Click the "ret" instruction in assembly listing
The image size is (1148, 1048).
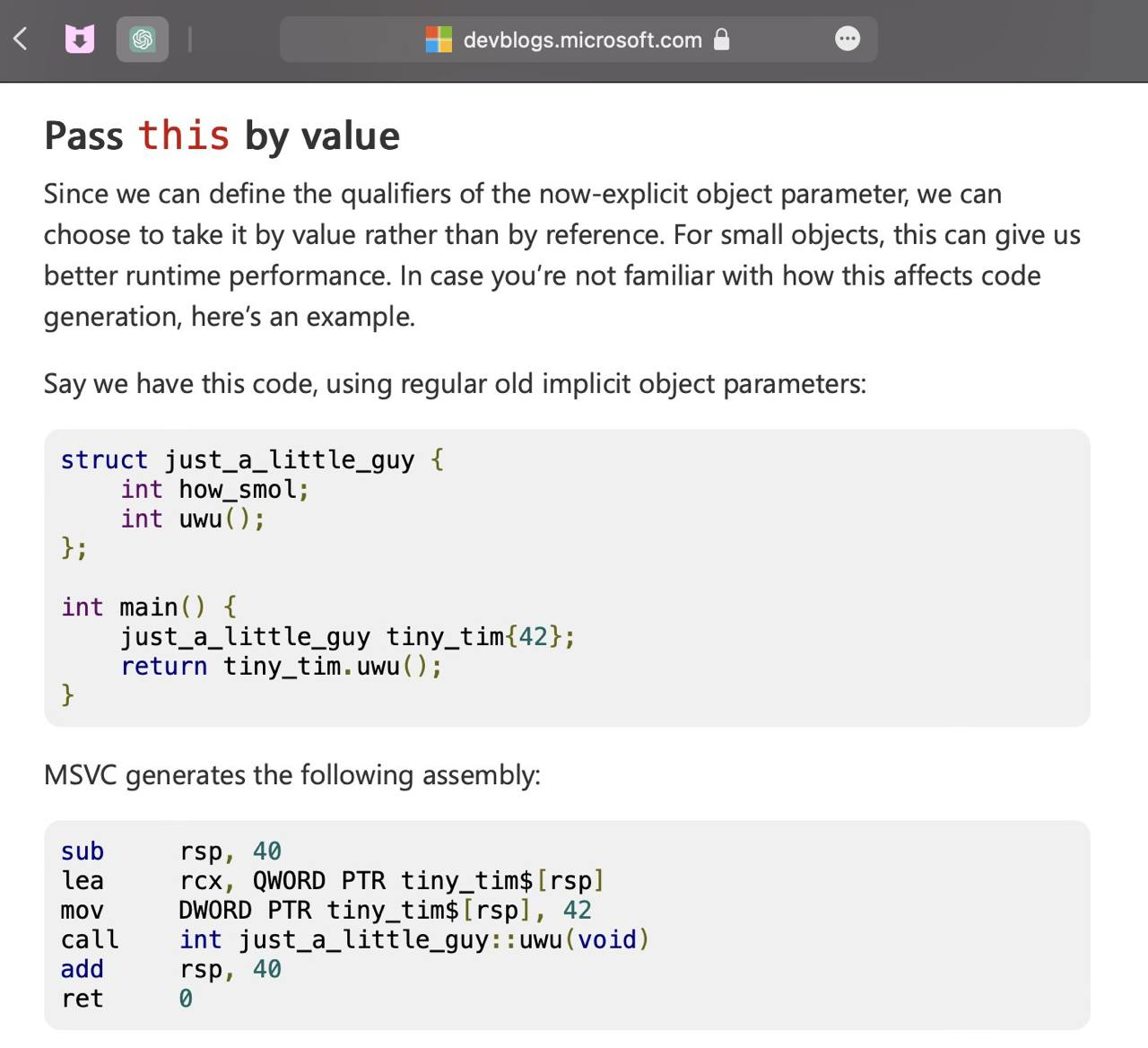click(83, 999)
